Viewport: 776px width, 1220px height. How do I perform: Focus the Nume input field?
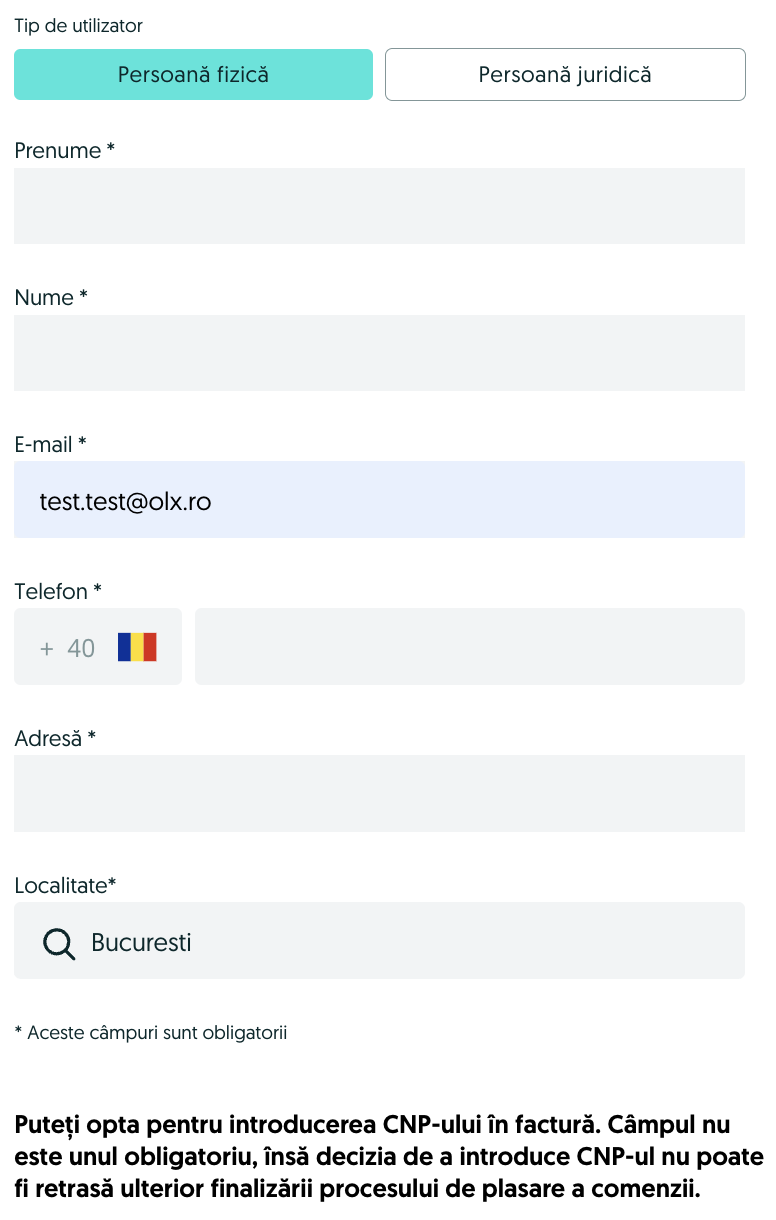tap(379, 353)
